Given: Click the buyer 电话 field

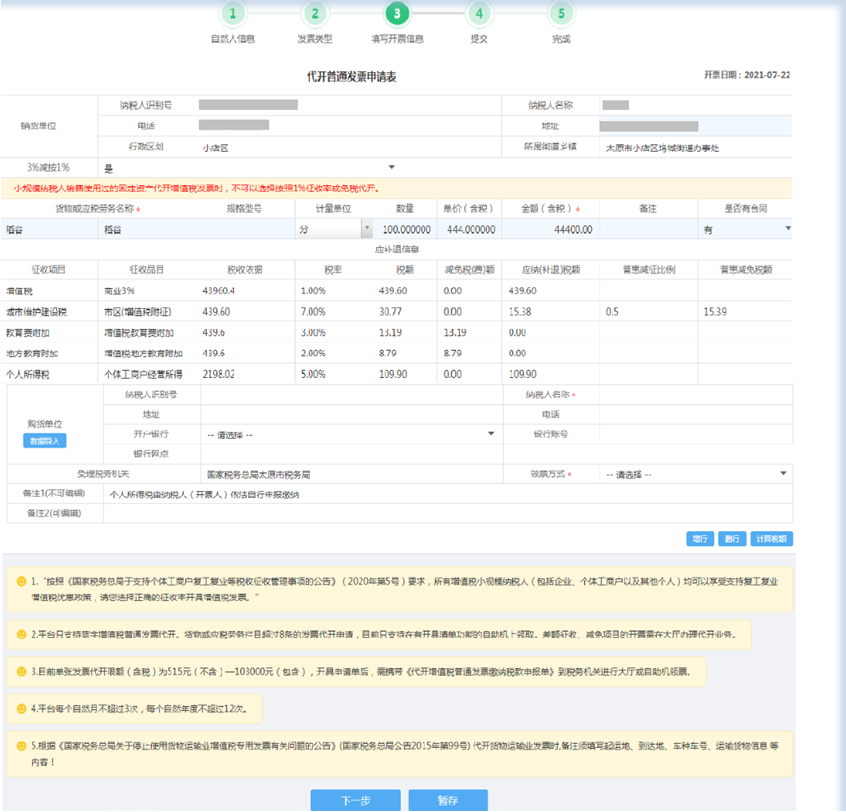Looking at the screenshot, I should (695, 414).
